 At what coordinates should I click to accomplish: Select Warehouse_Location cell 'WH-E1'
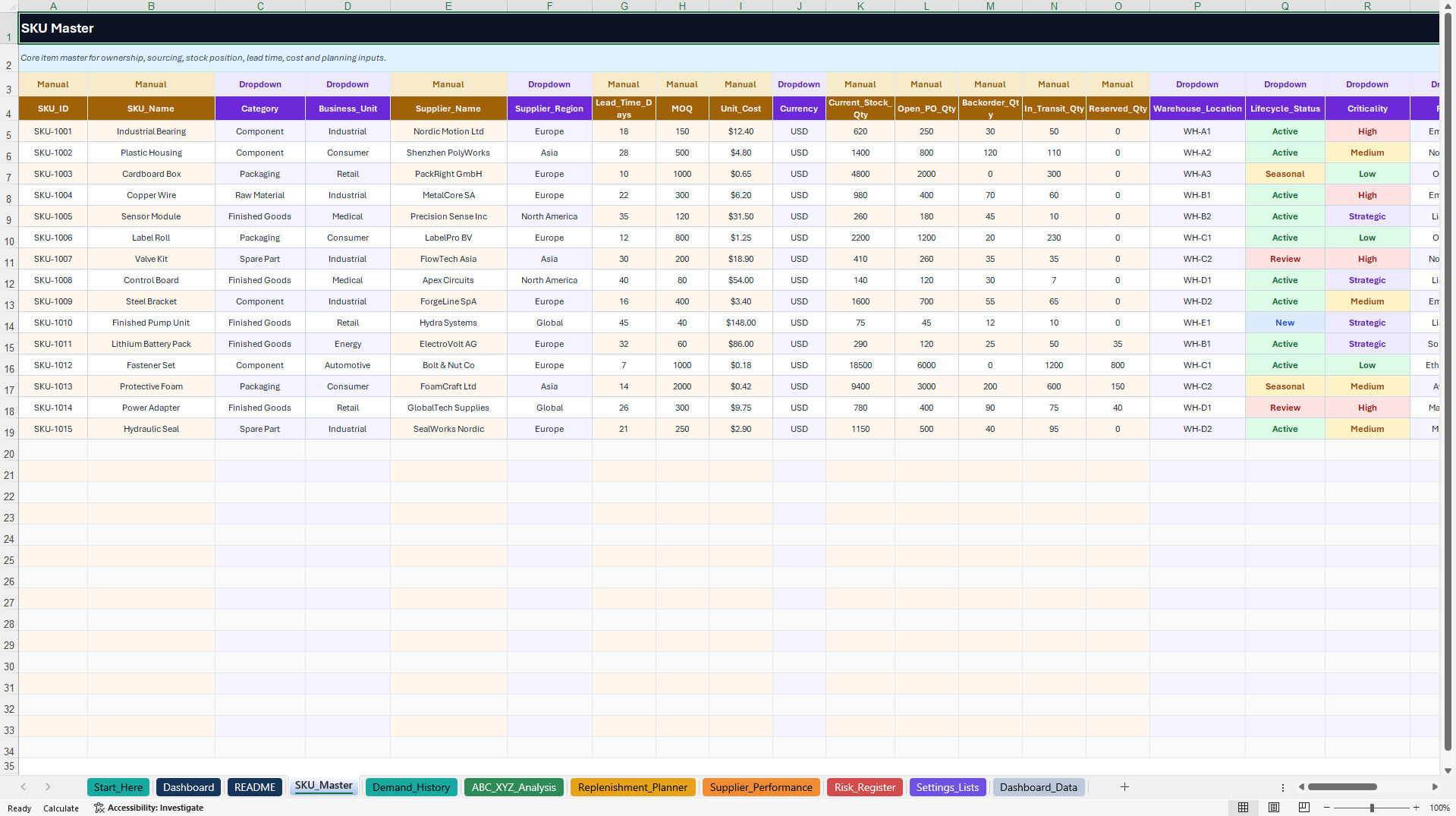click(x=1197, y=323)
